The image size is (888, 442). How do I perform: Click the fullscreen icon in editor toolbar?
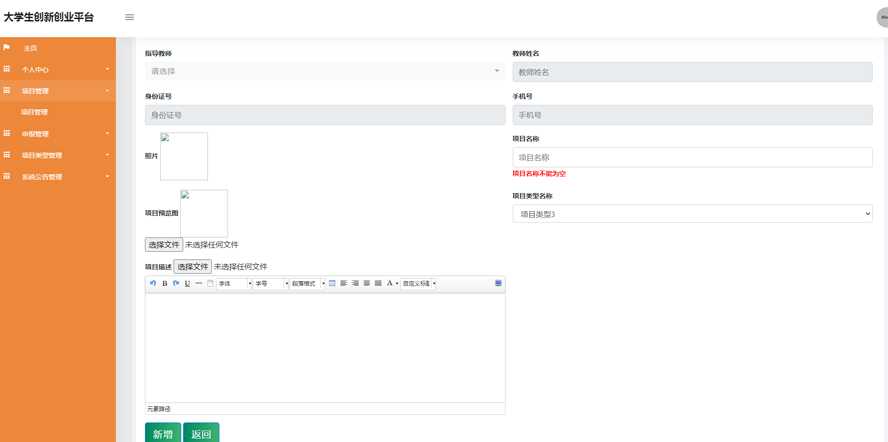coord(498,283)
